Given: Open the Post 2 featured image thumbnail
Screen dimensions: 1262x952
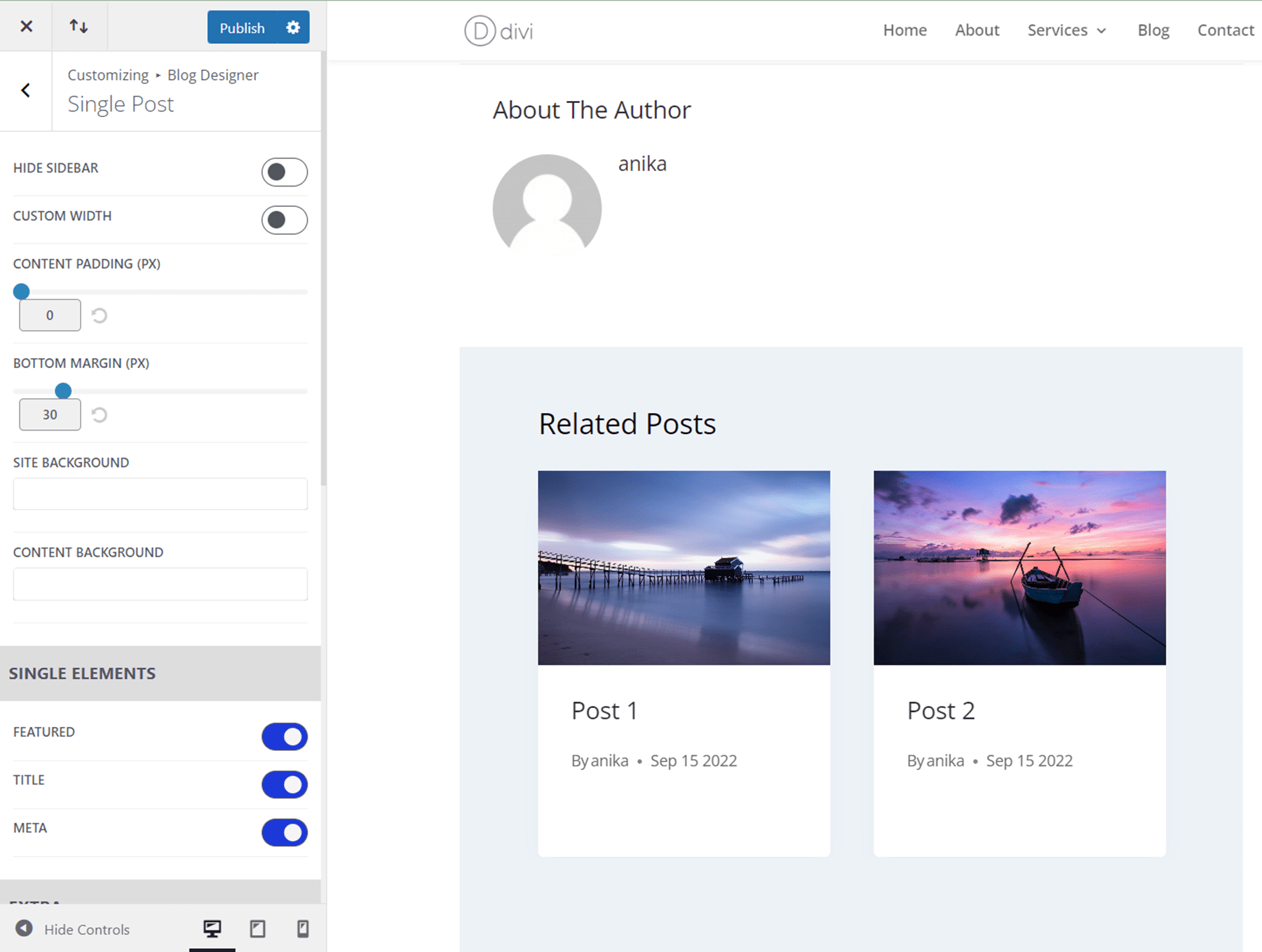Looking at the screenshot, I should [x=1019, y=566].
